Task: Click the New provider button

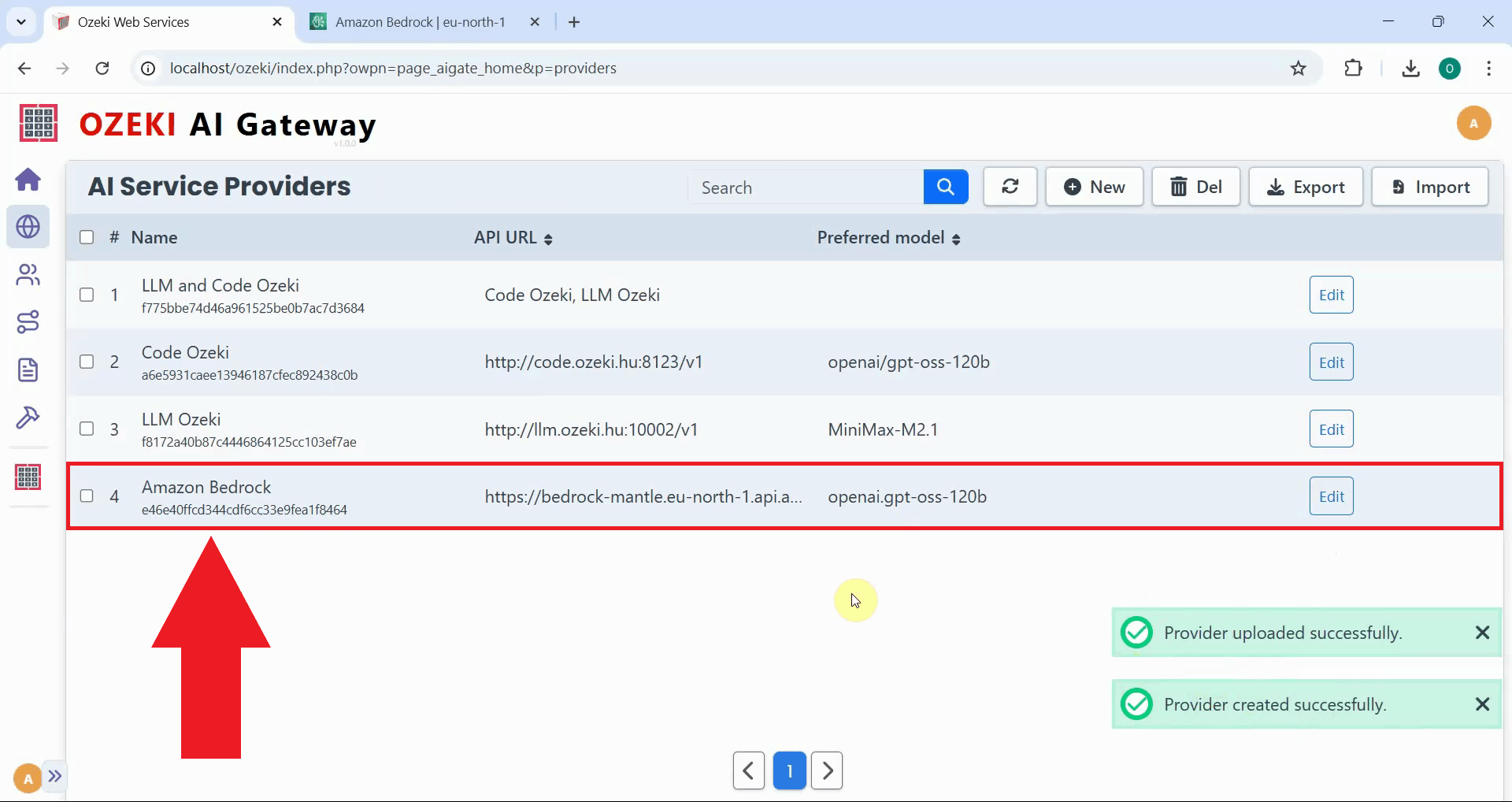Action: pyautogui.click(x=1094, y=188)
